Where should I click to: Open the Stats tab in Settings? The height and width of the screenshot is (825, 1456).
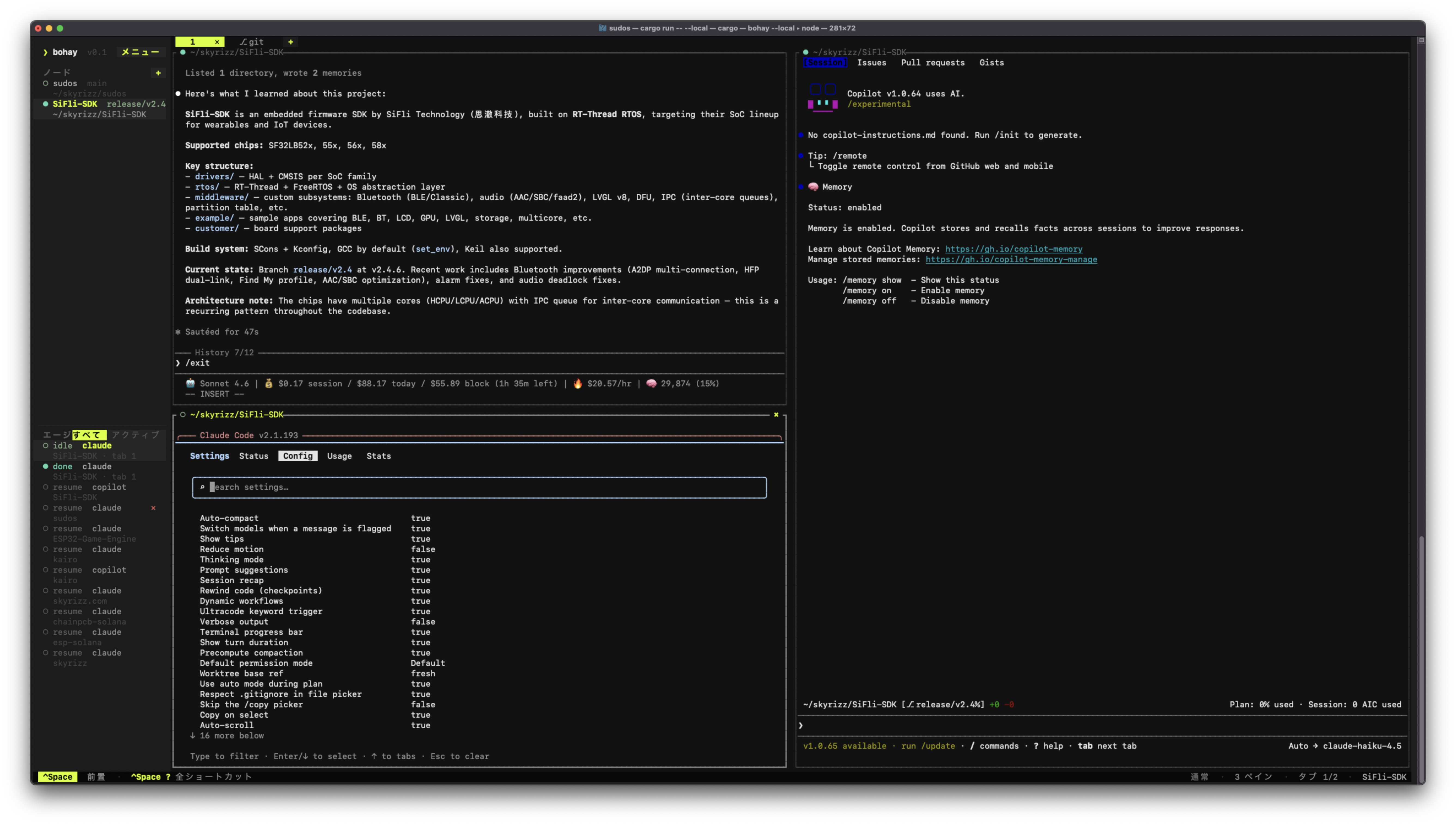coord(378,456)
